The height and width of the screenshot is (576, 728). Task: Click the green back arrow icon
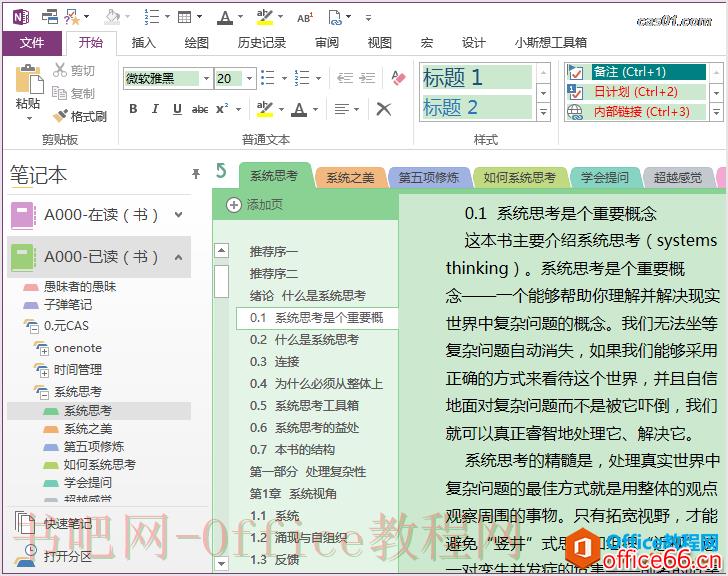click(x=221, y=171)
